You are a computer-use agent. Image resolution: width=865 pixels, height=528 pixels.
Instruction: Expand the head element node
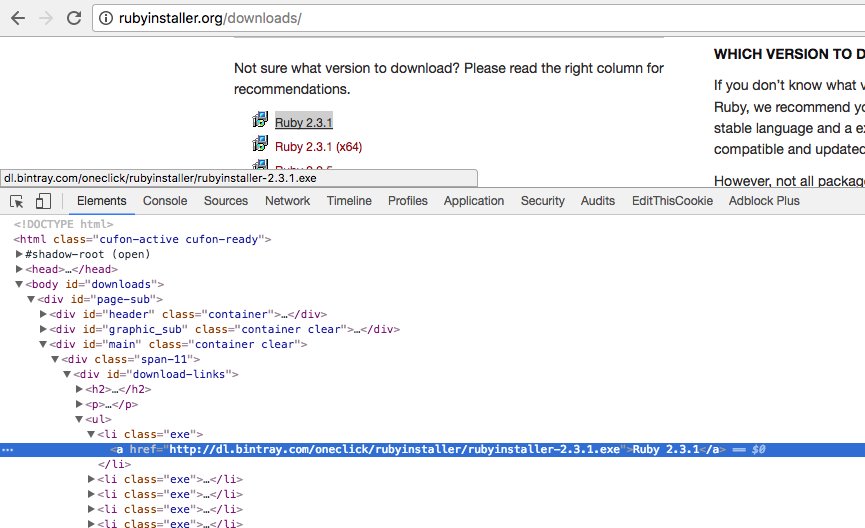point(19,269)
